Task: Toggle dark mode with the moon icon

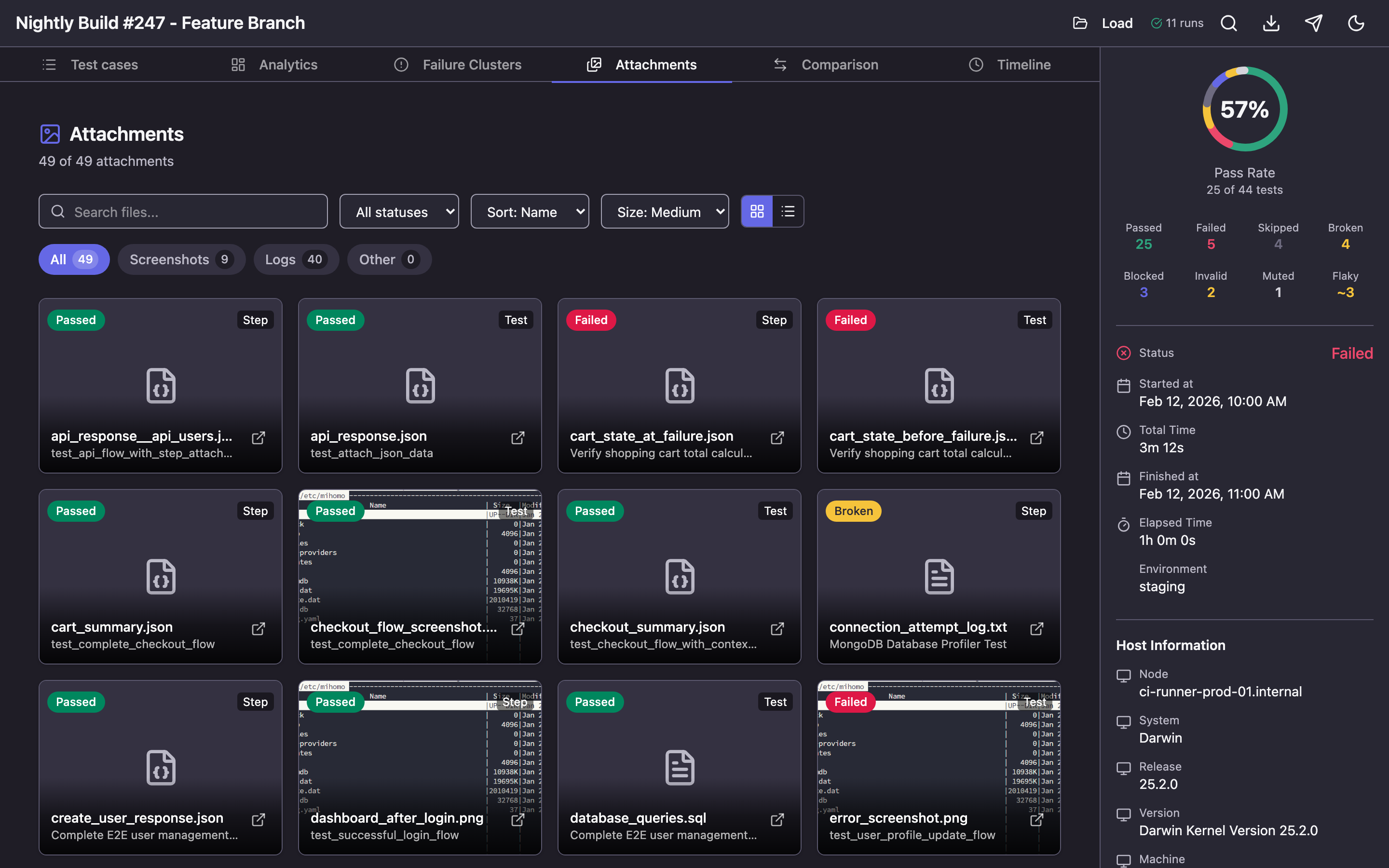Action: tap(1356, 23)
